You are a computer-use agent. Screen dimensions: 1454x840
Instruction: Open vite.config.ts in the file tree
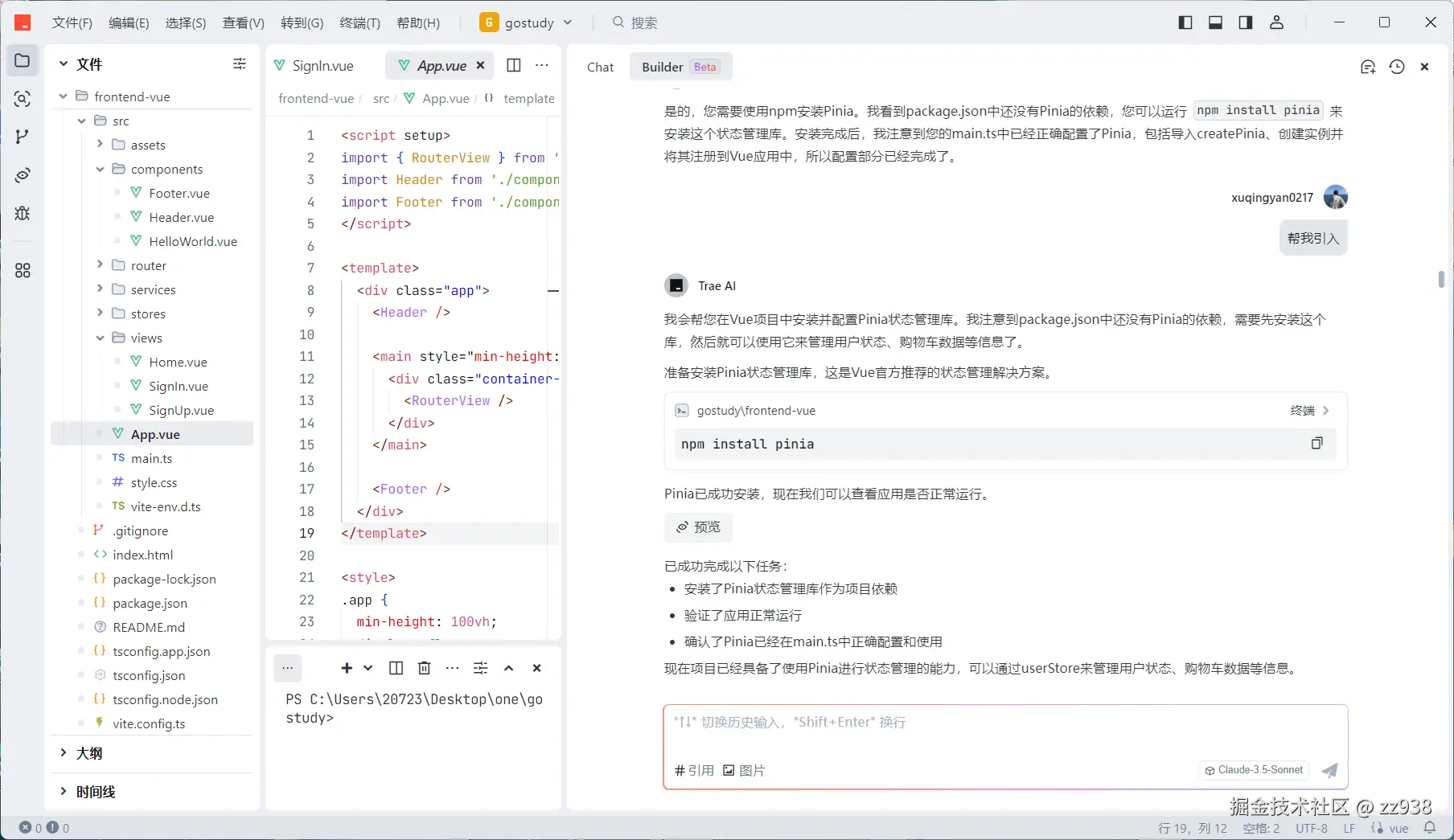coord(149,723)
